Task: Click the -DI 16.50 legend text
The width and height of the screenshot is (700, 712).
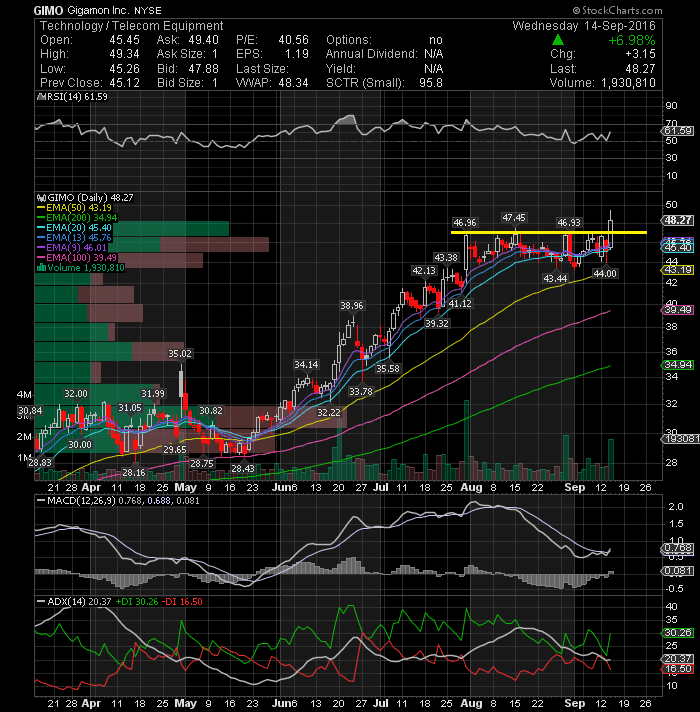Action: [x=182, y=601]
